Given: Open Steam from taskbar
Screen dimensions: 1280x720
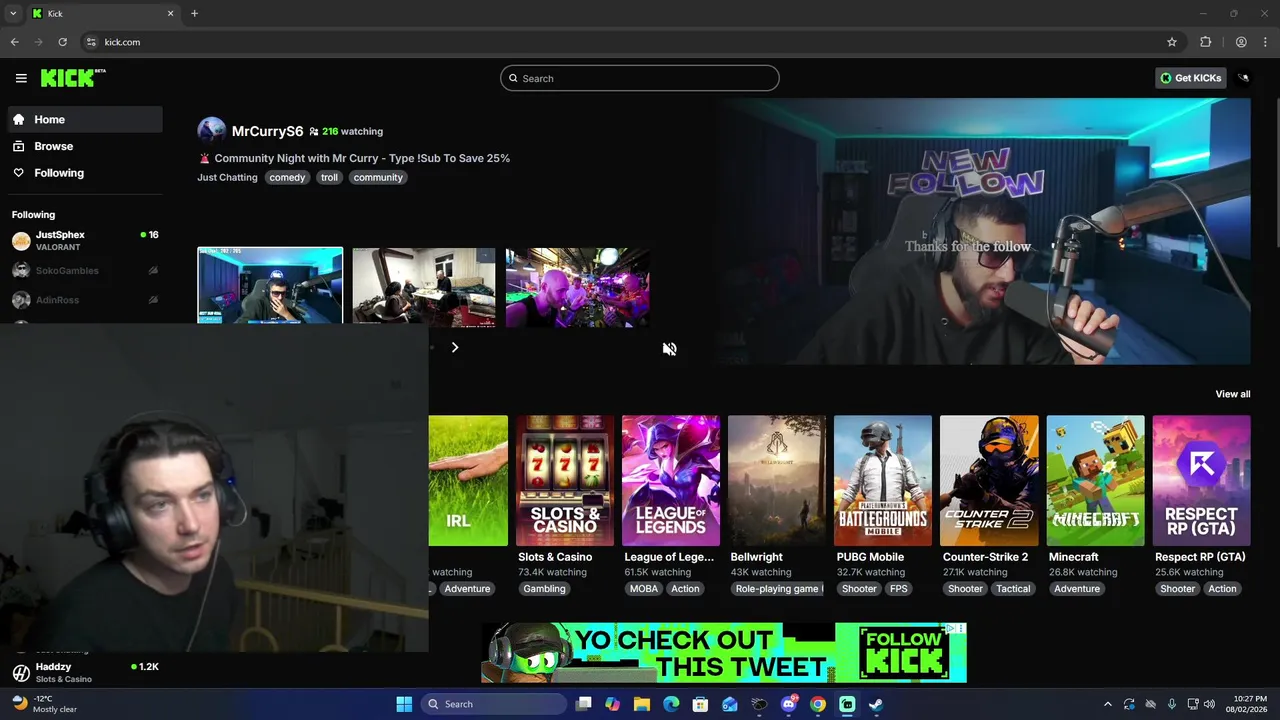Looking at the screenshot, I should click(x=876, y=704).
